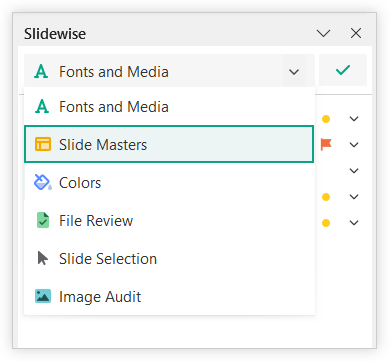Screen dimensions: 390x362
Task: Choose Fonts and Media in dropdown list
Action: tap(169, 107)
